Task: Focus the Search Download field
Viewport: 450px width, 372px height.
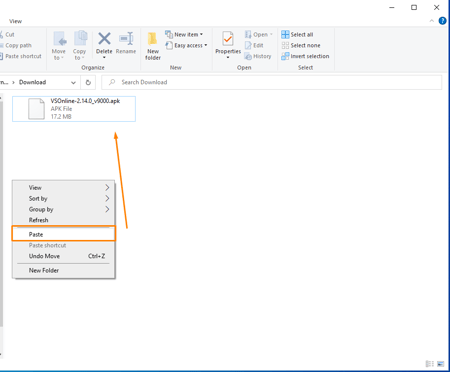Action: point(272,82)
